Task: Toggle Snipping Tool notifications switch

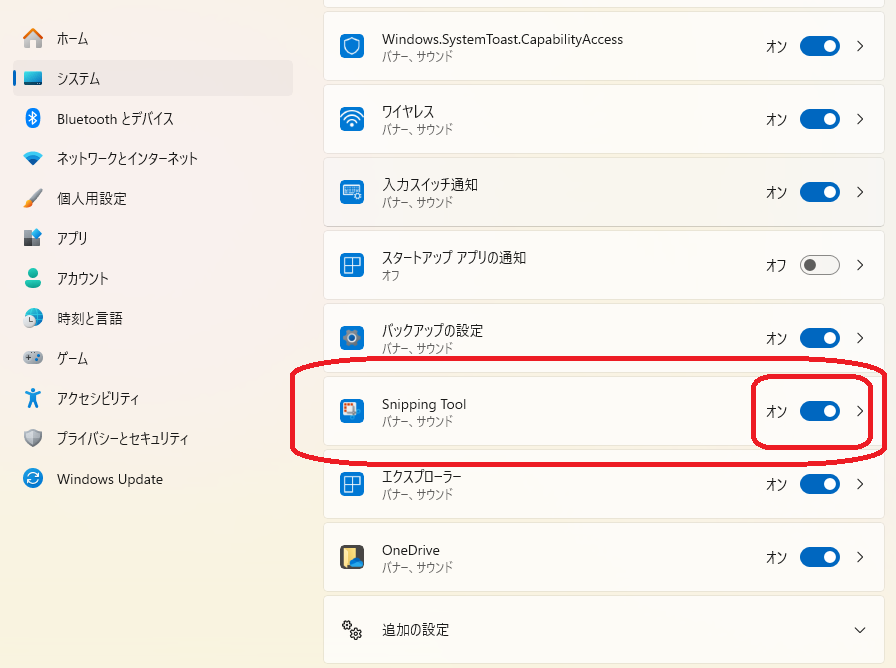Action: [819, 411]
